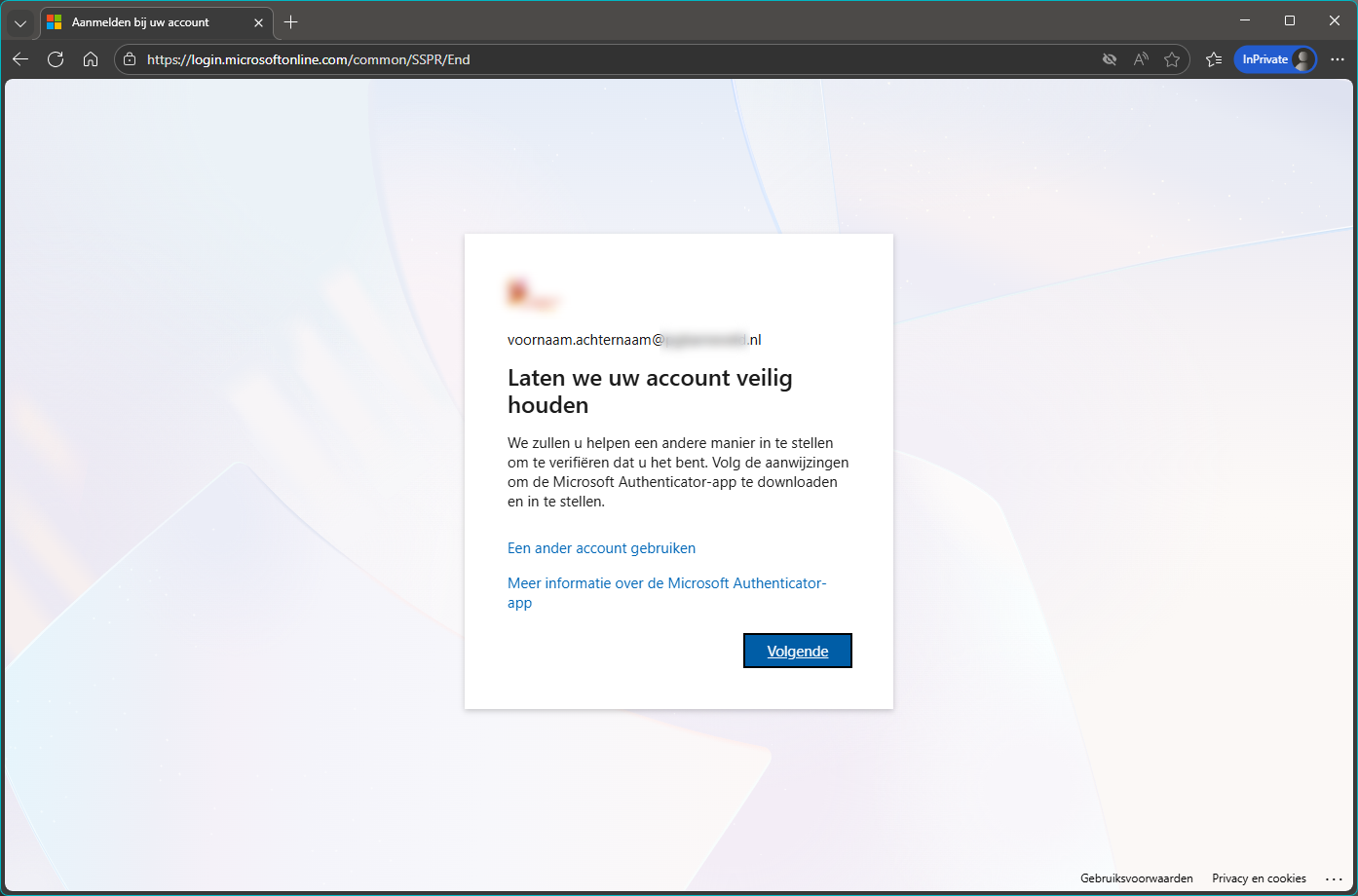The height and width of the screenshot is (896, 1358).
Task: Click the footer ellipsis more options
Action: [x=1334, y=878]
